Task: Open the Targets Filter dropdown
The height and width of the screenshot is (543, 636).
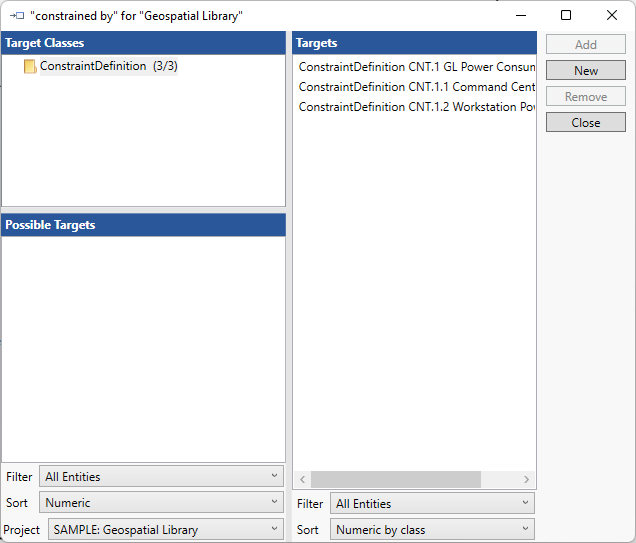Action: point(432,504)
